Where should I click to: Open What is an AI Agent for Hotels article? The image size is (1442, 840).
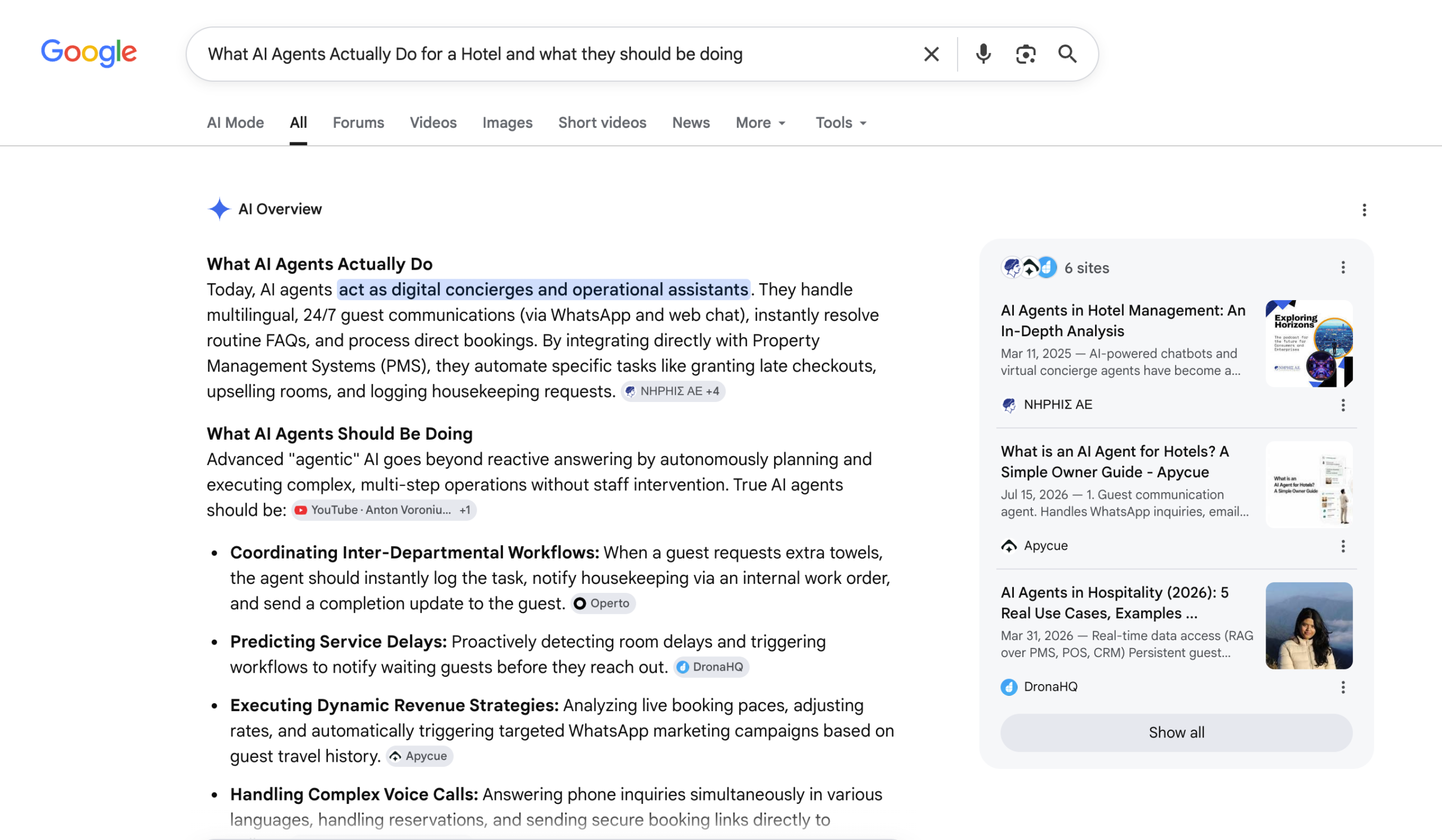point(1115,462)
